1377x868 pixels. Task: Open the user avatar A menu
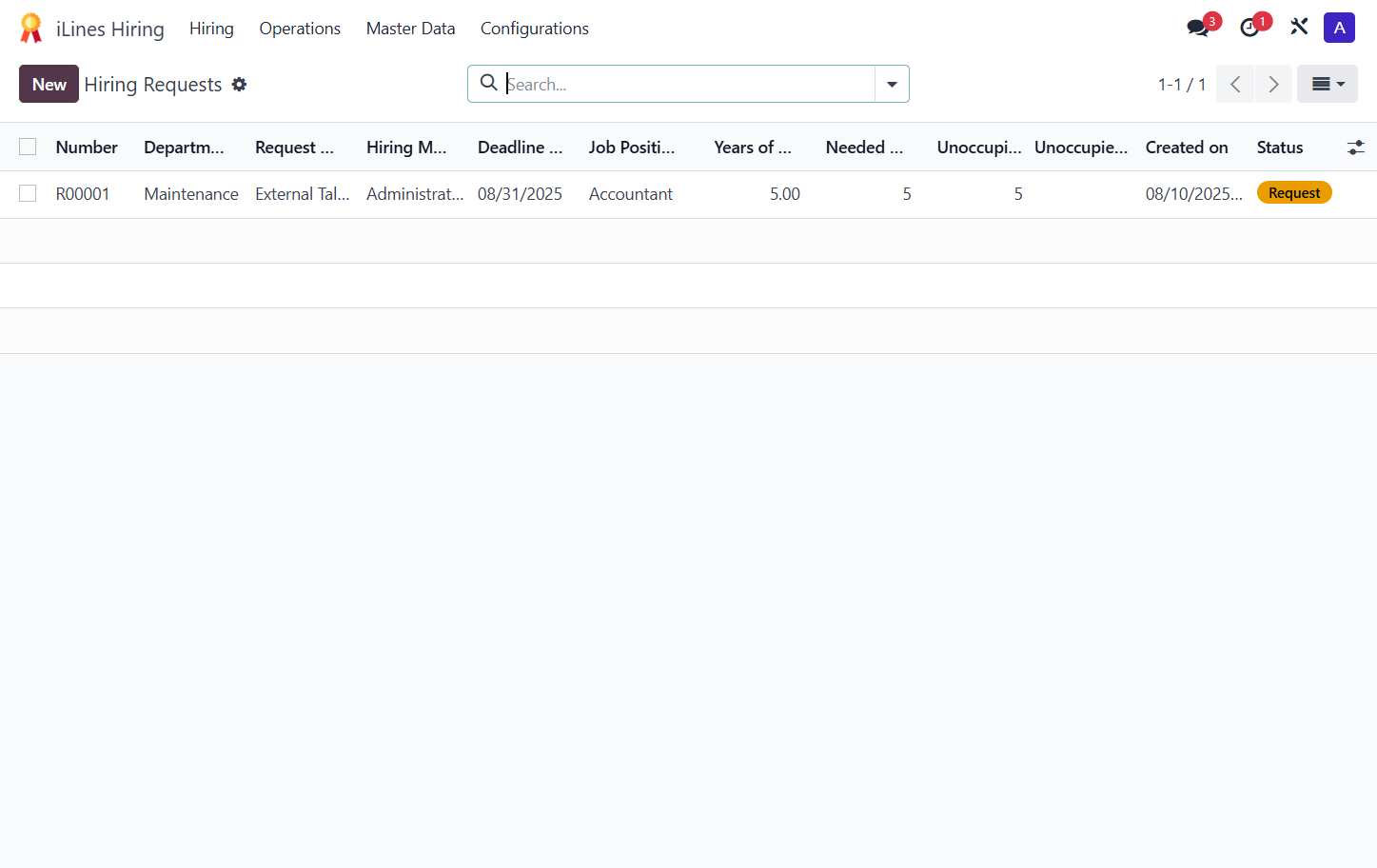[1339, 28]
